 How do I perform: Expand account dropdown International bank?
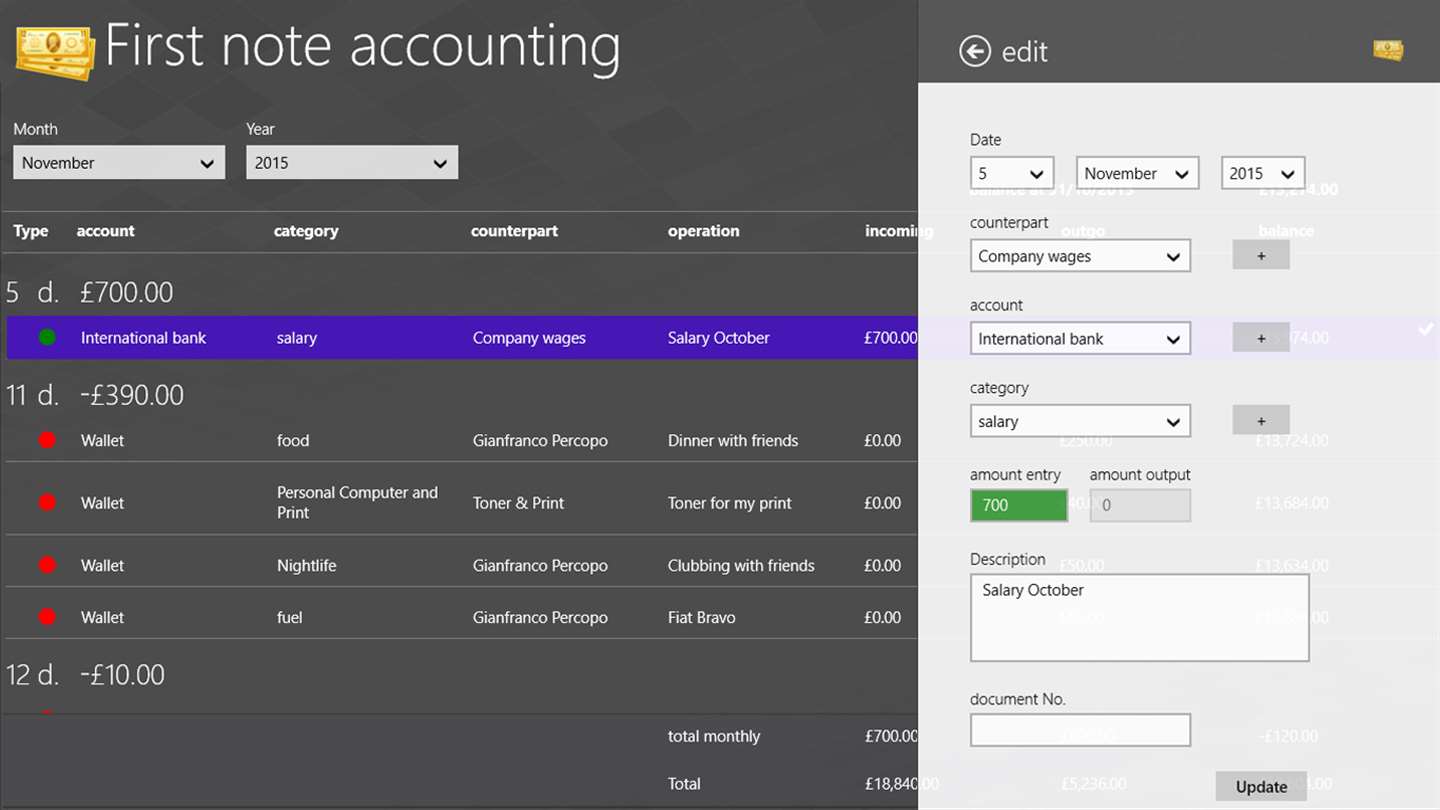click(x=1080, y=339)
